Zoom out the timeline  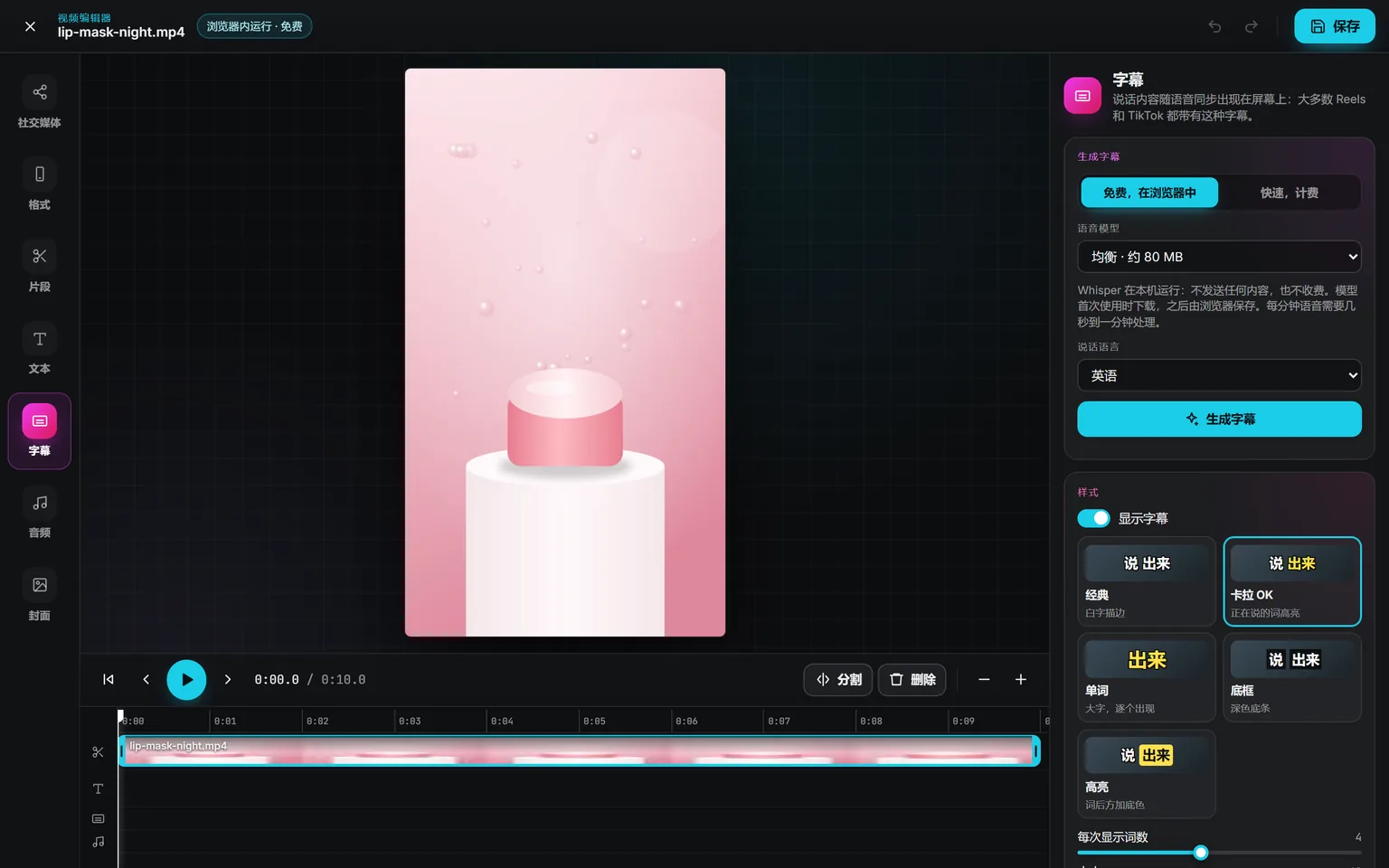(984, 680)
